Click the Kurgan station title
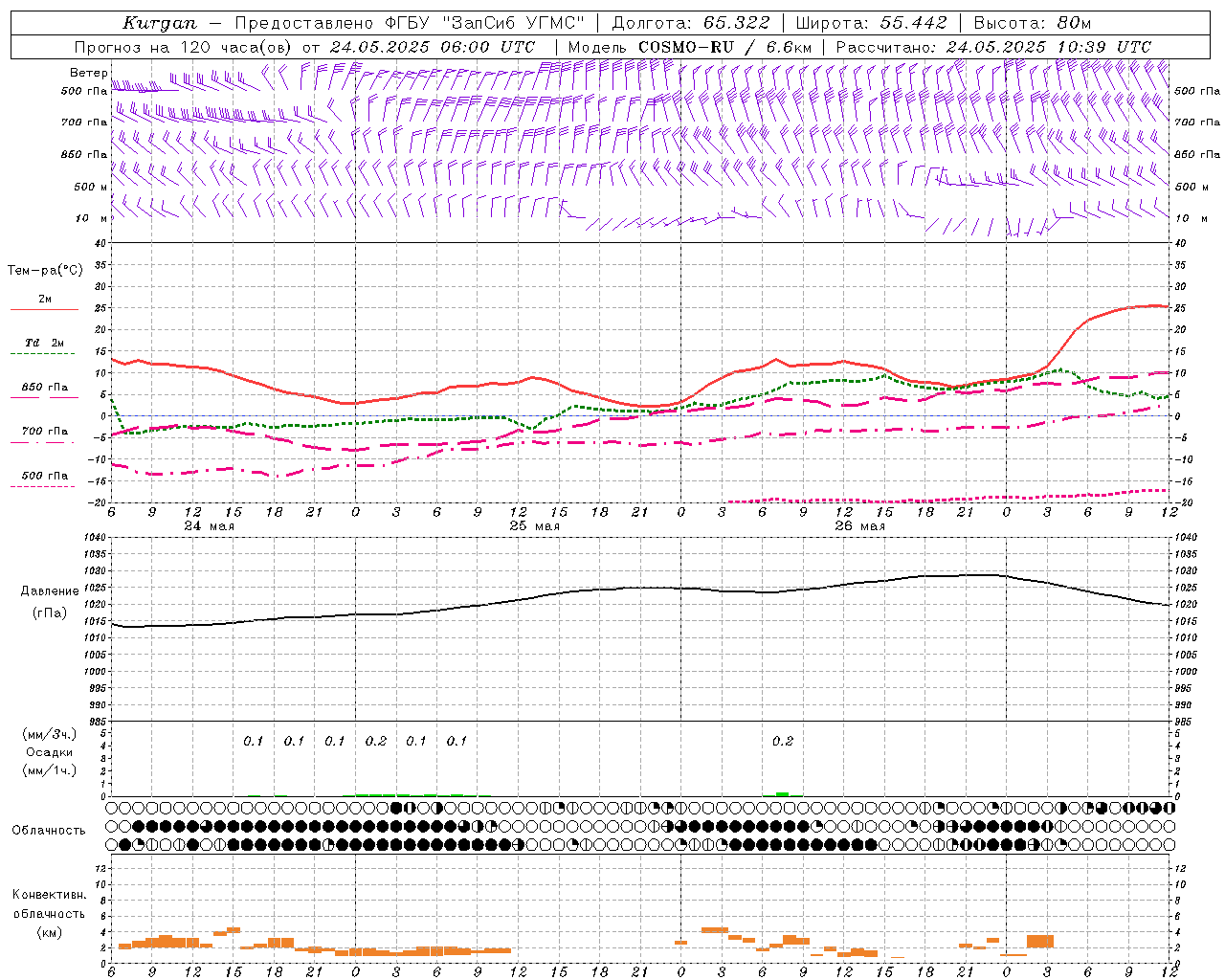 pyautogui.click(x=160, y=23)
